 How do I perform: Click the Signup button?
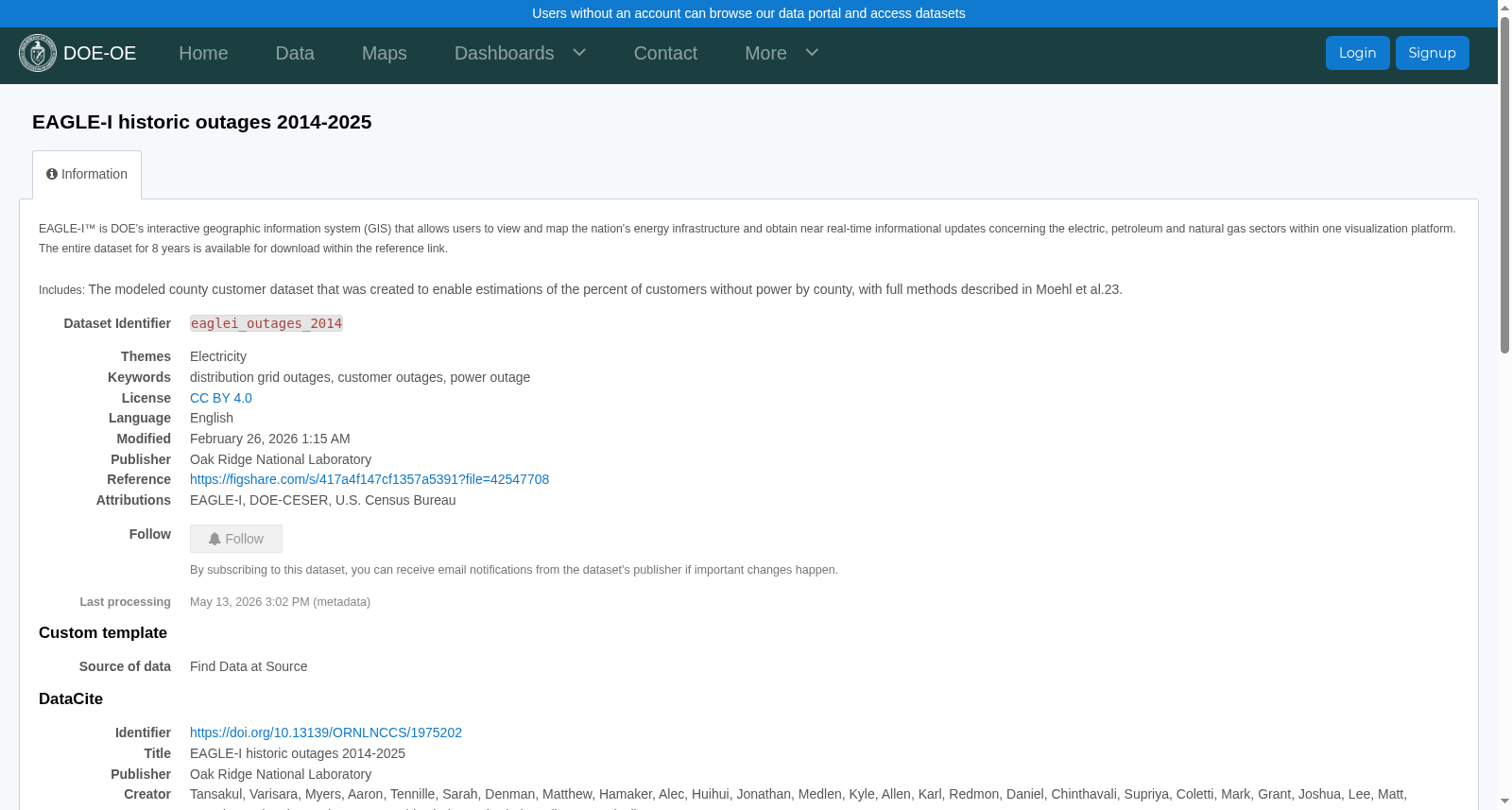[x=1432, y=53]
